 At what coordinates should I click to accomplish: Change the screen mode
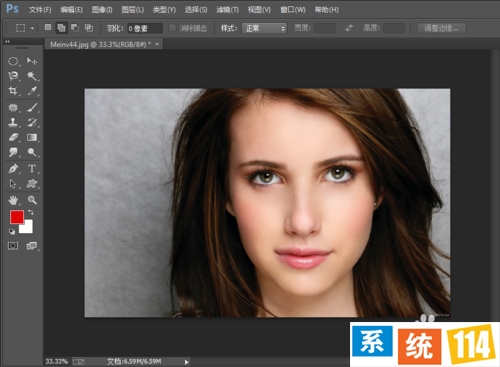coord(32,246)
